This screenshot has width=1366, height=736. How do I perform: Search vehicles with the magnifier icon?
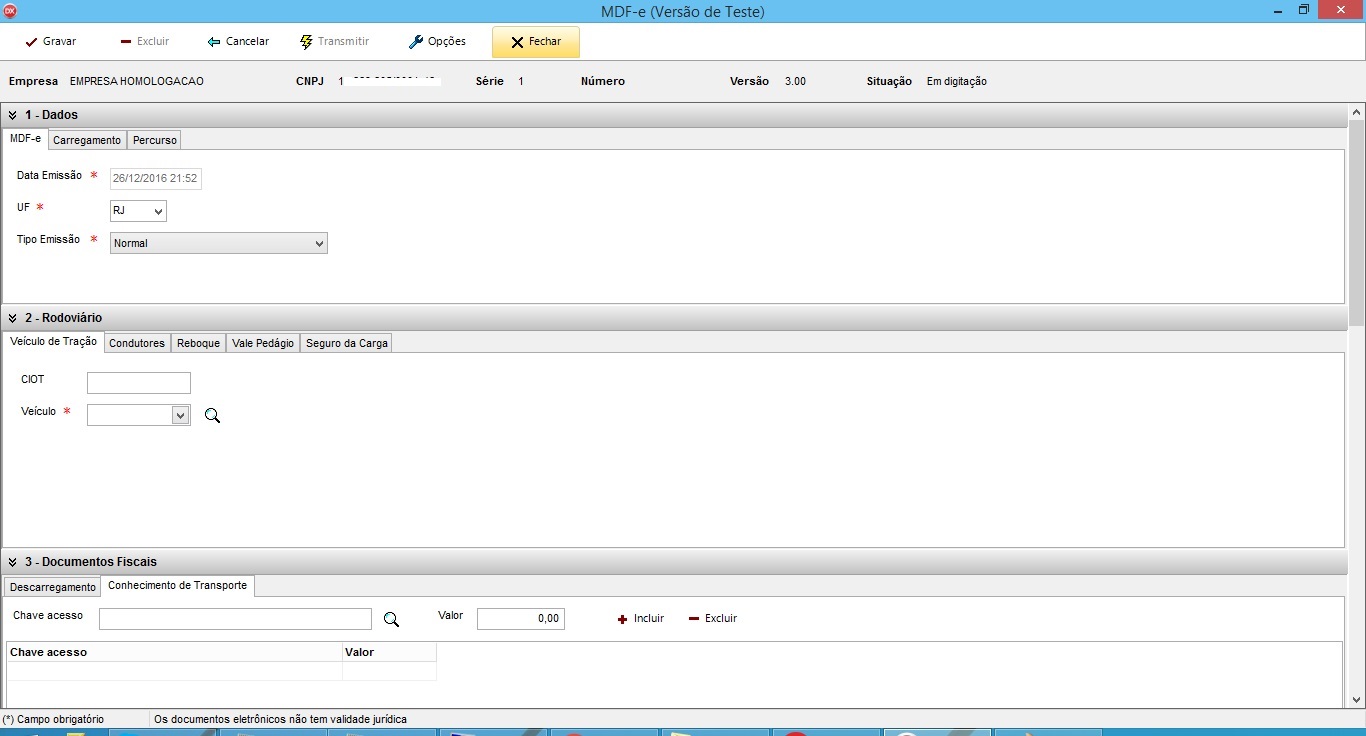212,415
